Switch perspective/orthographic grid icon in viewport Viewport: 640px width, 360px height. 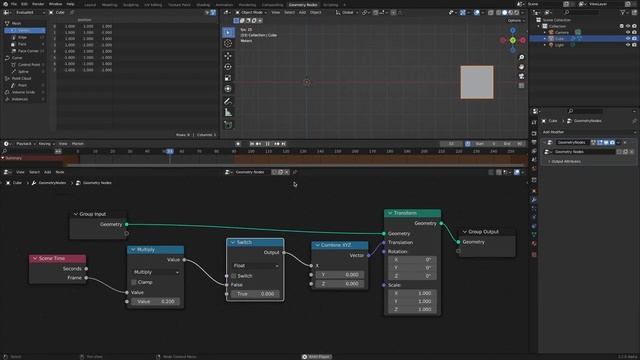[x=521, y=85]
